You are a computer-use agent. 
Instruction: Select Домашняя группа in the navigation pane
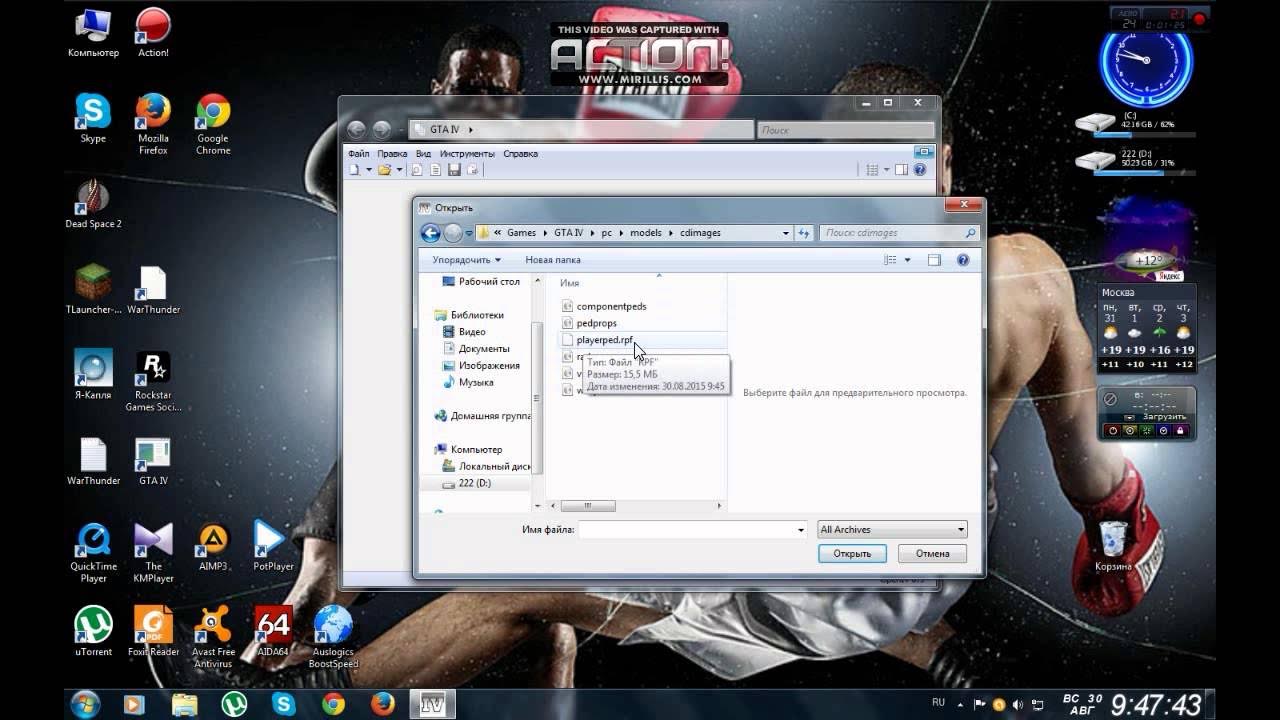483,416
